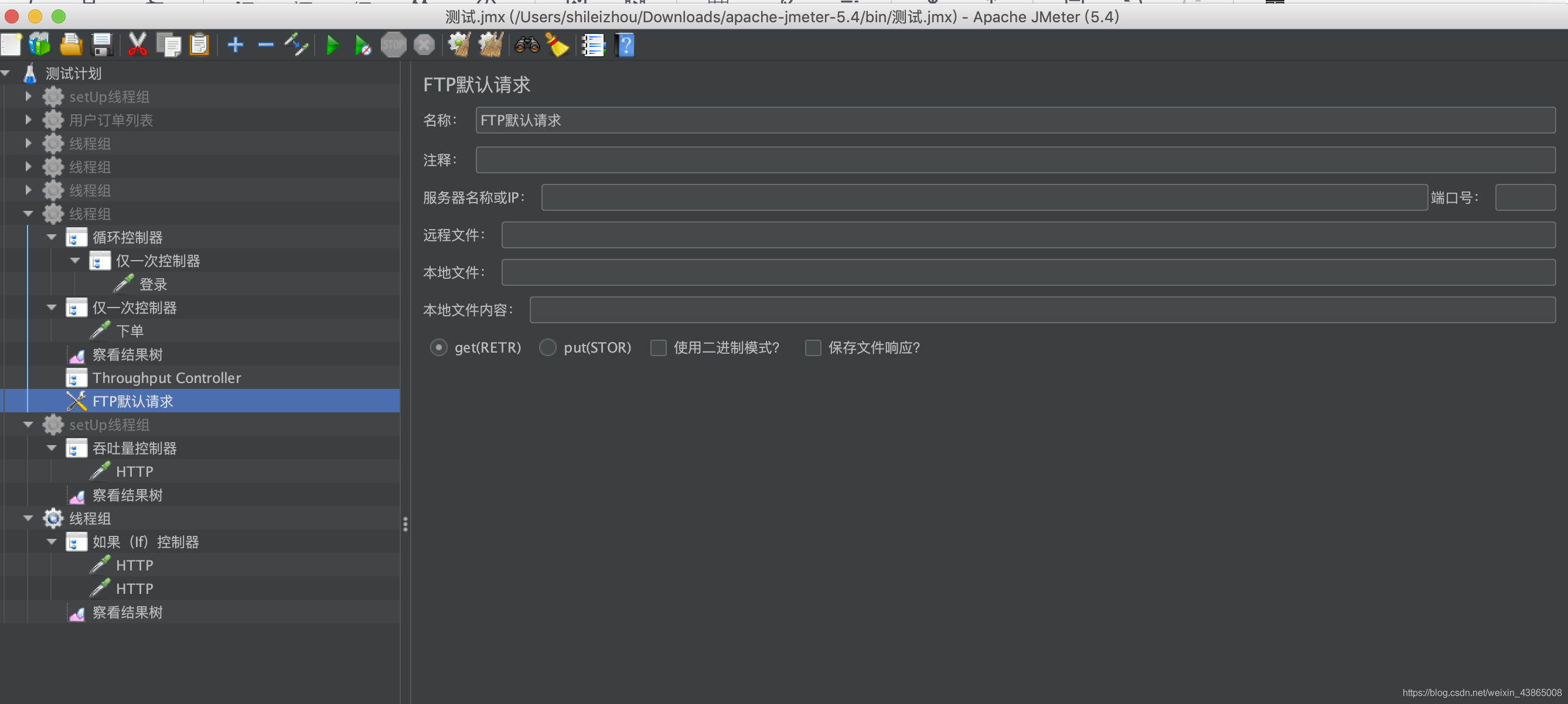Viewport: 1568px width, 704px height.
Task: Expand the 用户订单列表 node
Action: coord(28,120)
